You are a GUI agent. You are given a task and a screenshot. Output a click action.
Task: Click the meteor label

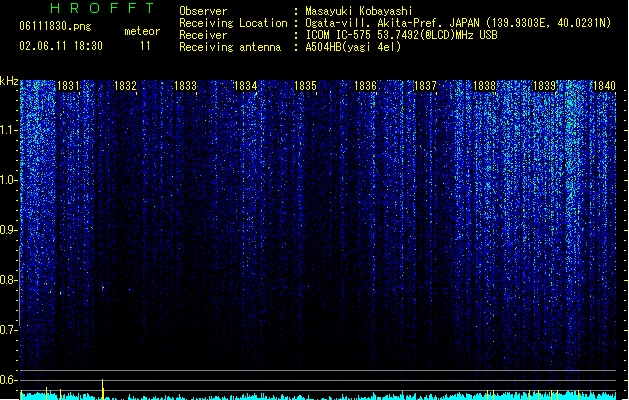pos(142,31)
